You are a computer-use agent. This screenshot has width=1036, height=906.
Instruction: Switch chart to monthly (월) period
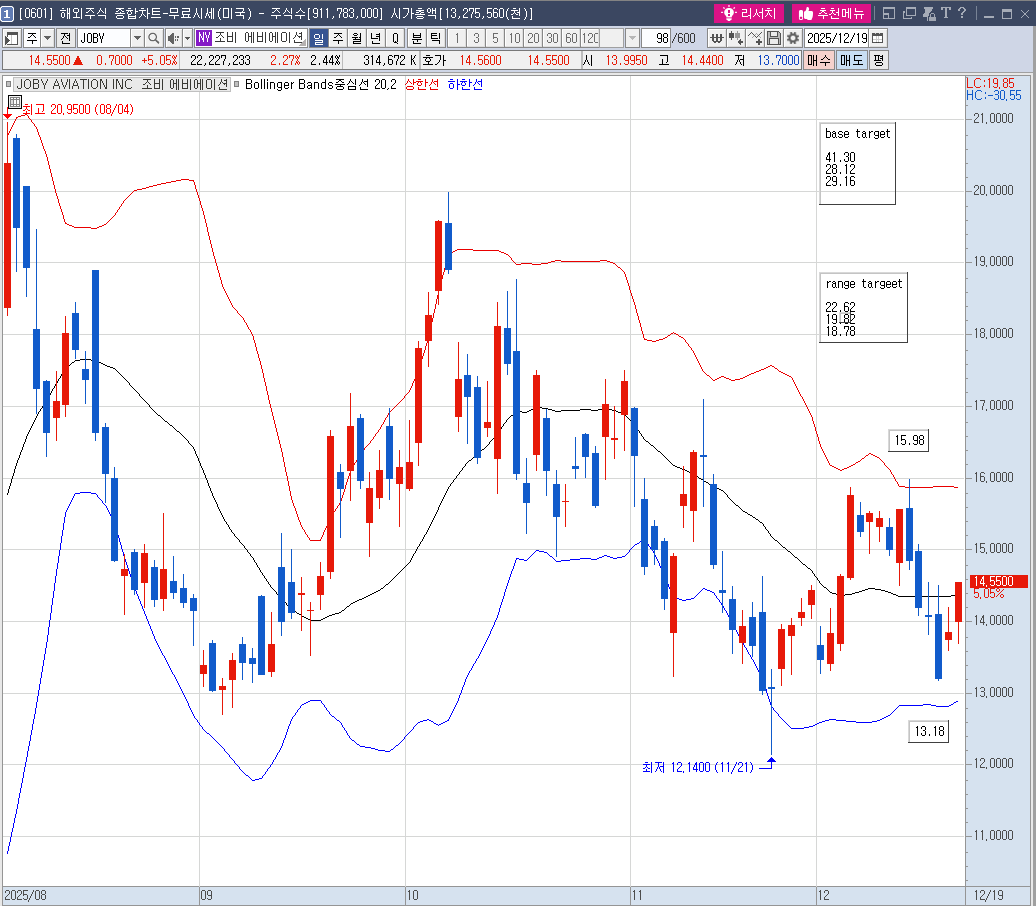pyautogui.click(x=357, y=38)
